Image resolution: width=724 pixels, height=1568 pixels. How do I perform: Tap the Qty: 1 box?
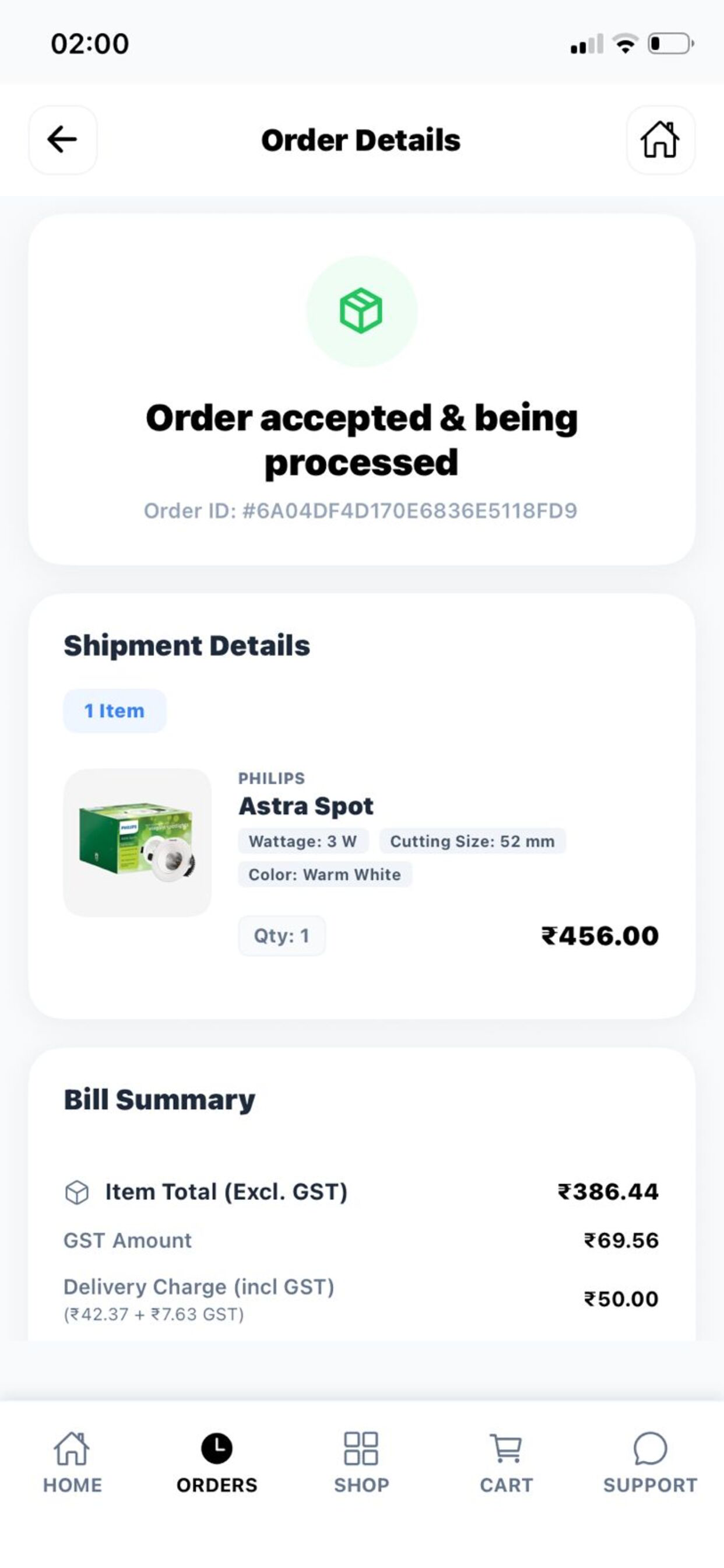pyautogui.click(x=282, y=936)
